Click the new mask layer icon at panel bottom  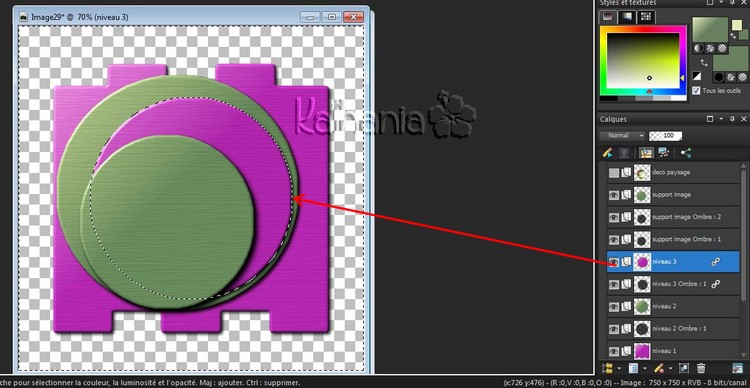click(684, 368)
